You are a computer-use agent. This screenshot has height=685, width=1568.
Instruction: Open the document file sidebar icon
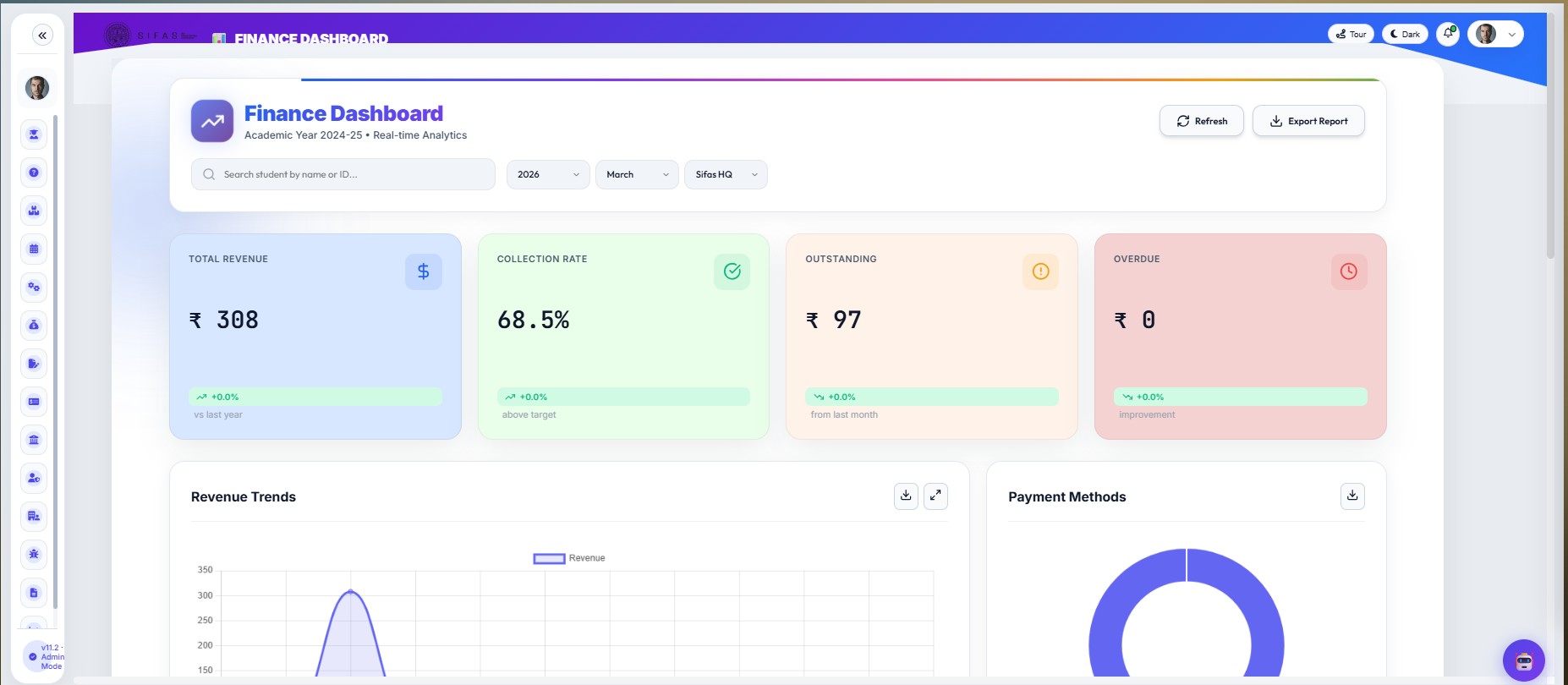(x=34, y=593)
